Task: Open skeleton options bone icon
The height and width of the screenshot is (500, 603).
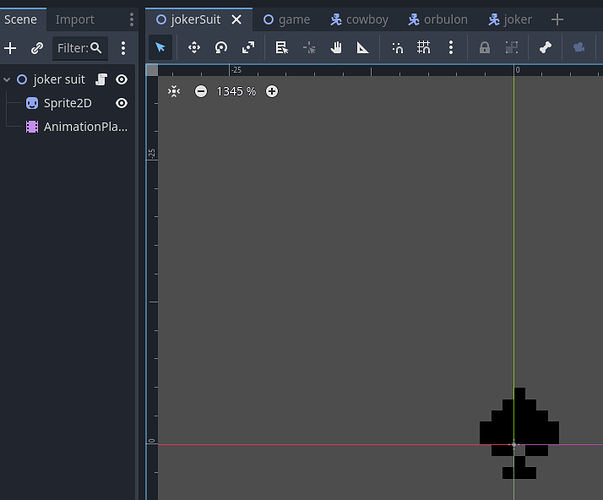Action: click(545, 48)
